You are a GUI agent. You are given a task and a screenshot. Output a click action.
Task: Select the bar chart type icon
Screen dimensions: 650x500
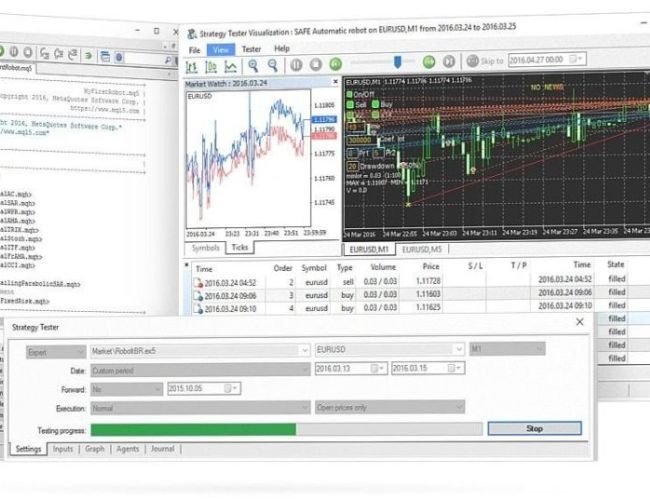[x=192, y=66]
